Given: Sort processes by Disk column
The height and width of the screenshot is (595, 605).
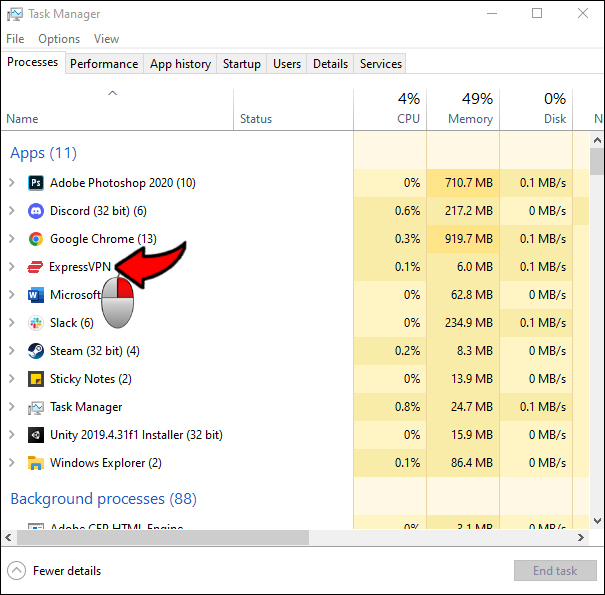Looking at the screenshot, I should point(536,109).
